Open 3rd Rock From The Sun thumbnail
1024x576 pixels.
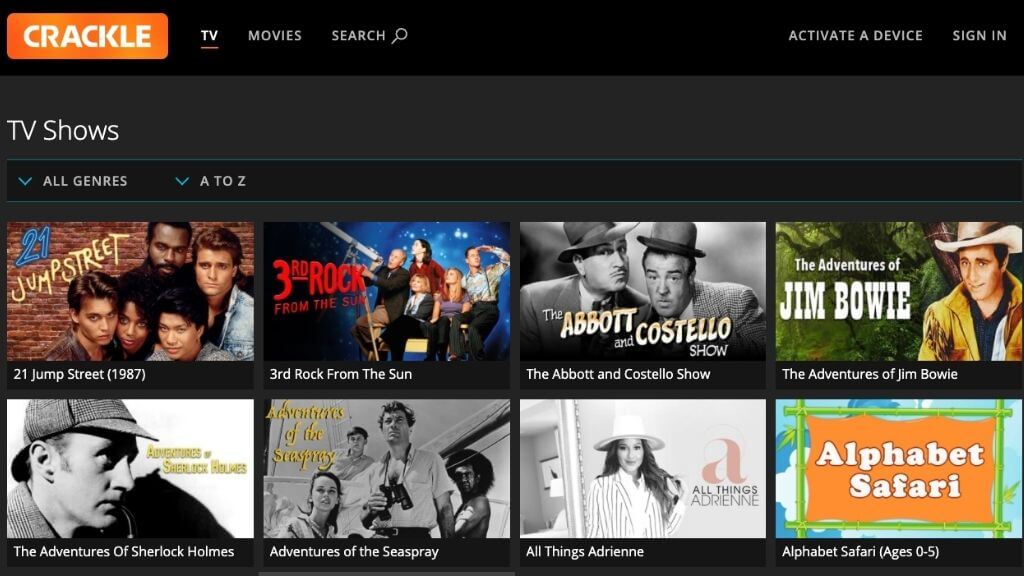[387, 291]
